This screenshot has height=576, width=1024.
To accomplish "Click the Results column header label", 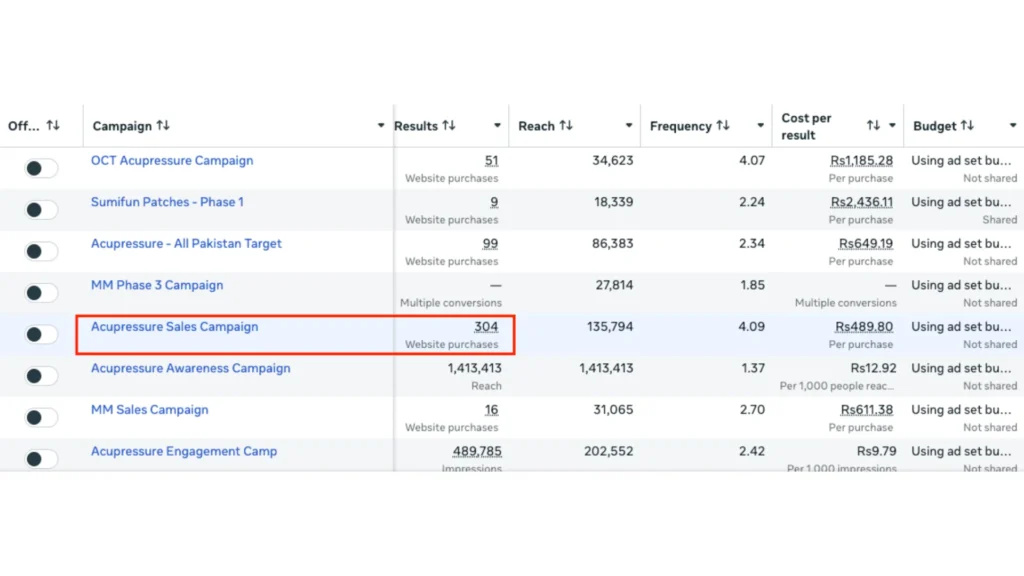I will [416, 126].
